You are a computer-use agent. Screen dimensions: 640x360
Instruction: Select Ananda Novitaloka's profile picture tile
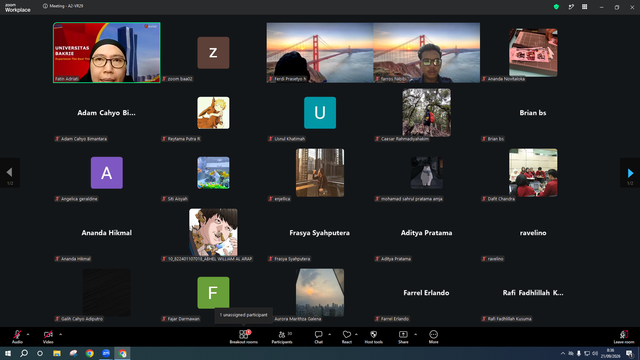(533, 53)
